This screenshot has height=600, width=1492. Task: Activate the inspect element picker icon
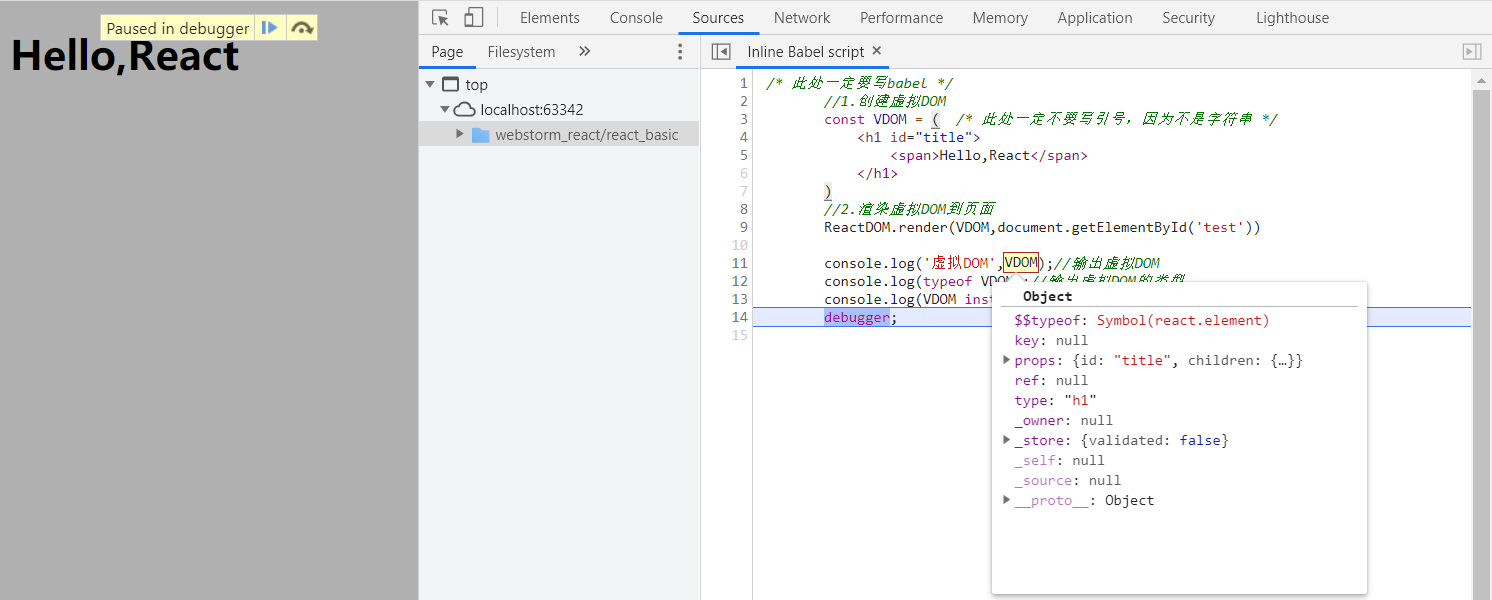(x=440, y=17)
